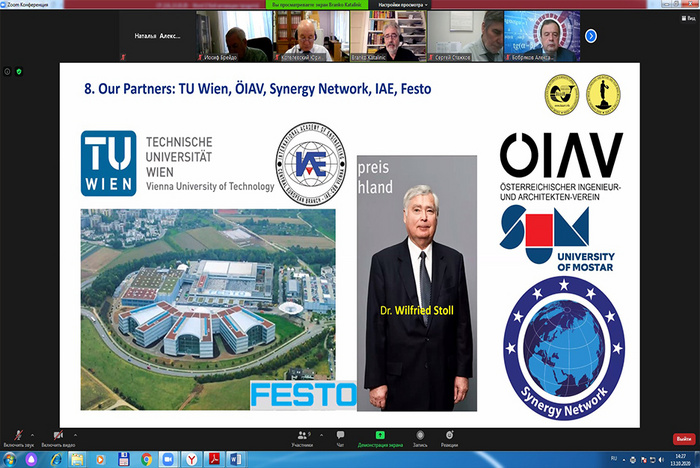Switch to Zoom taskbar icon
700x468 pixels.
tap(168, 460)
